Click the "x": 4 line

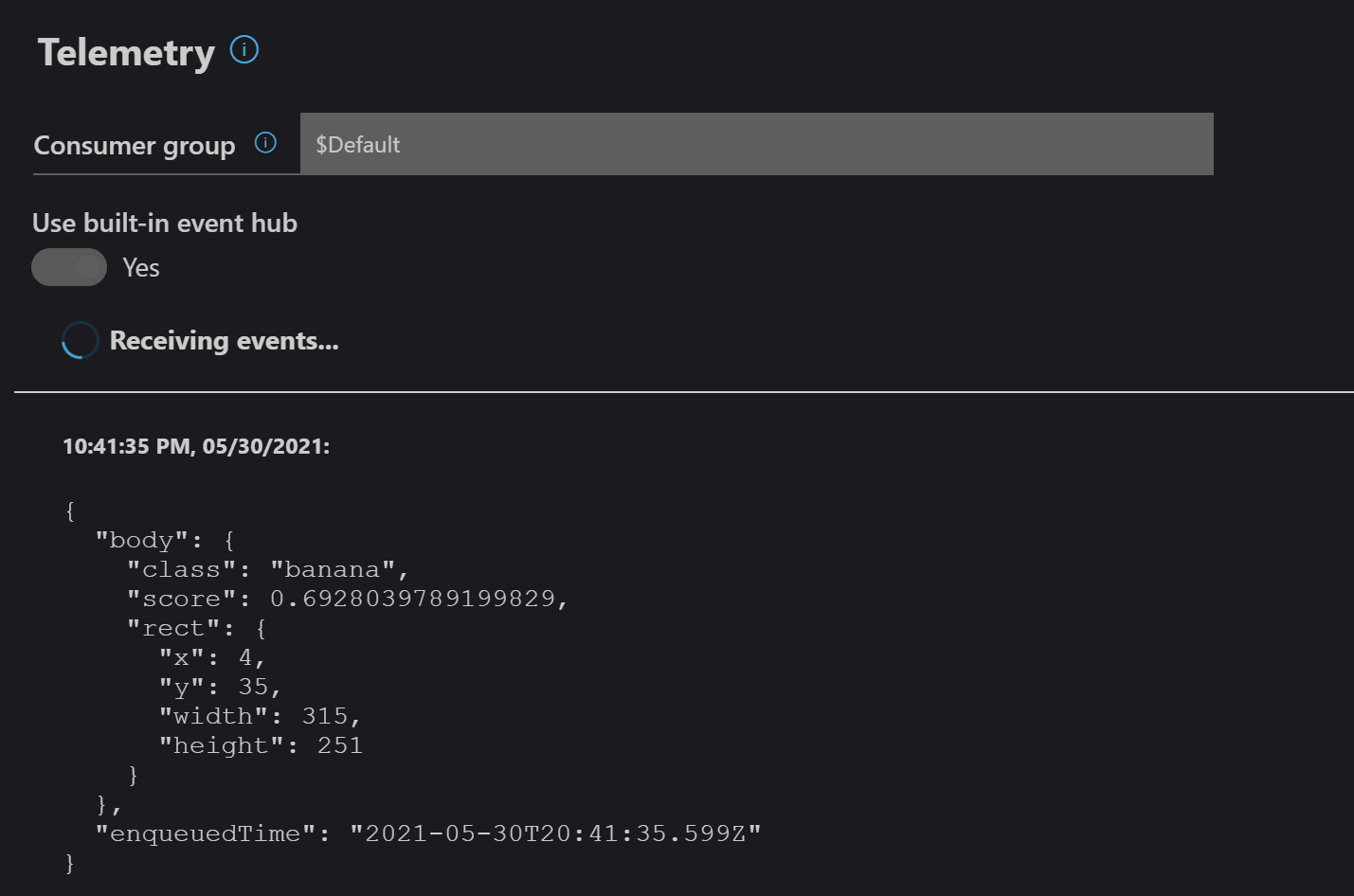pos(212,657)
